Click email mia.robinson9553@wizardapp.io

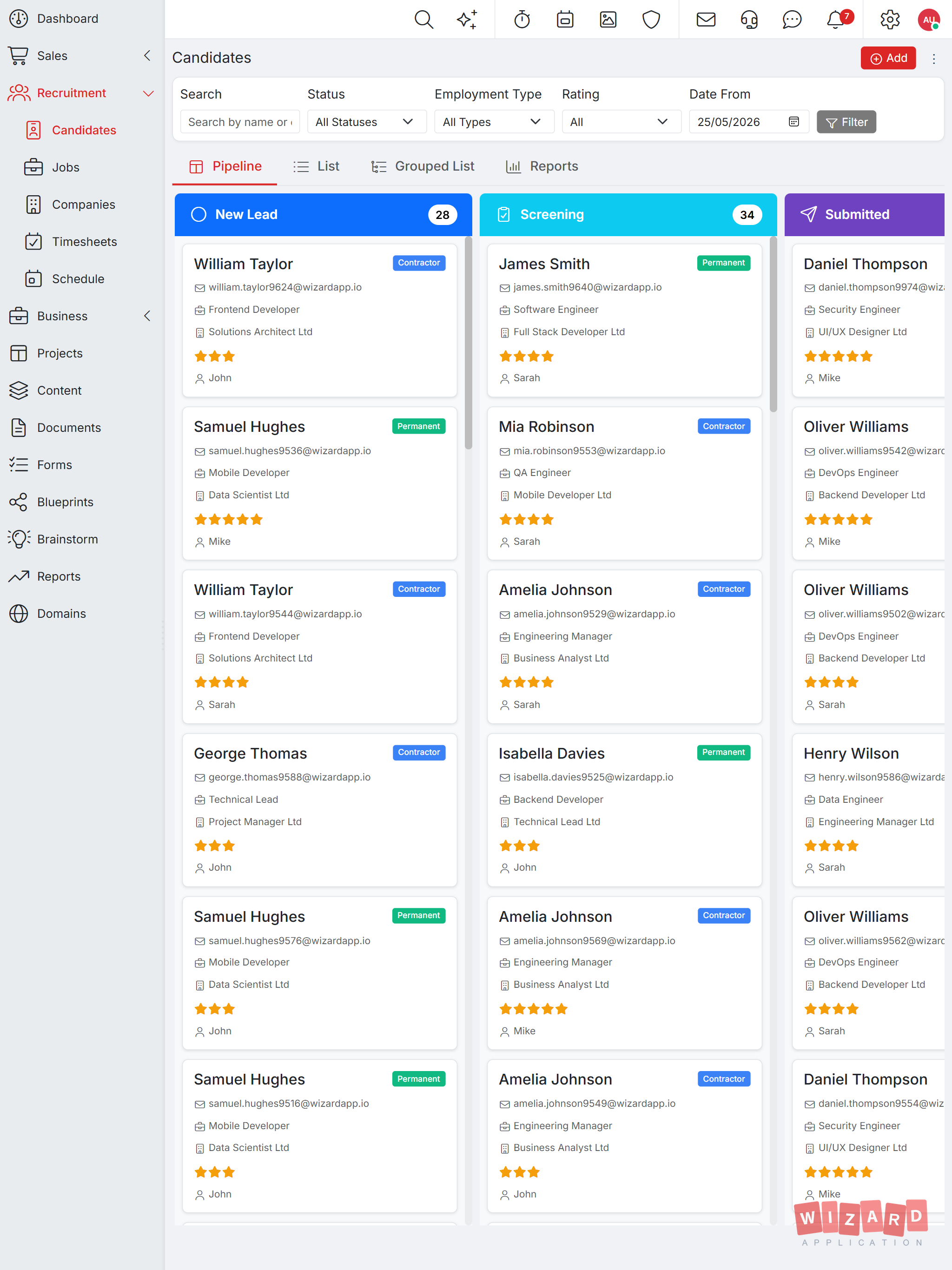click(589, 451)
